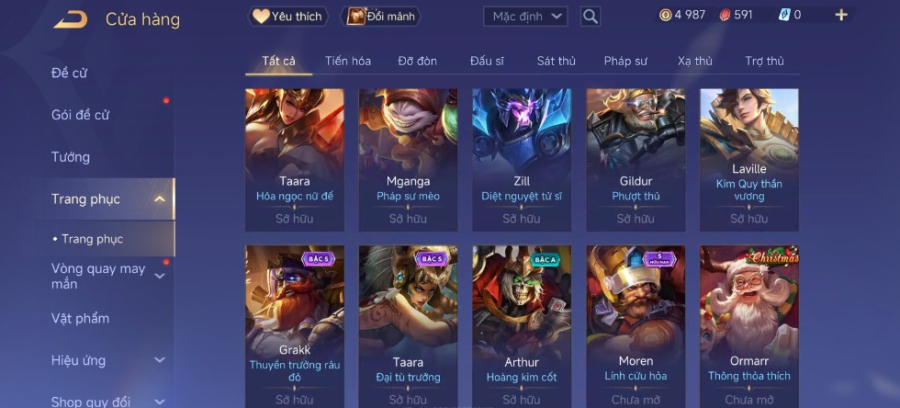Expand Vòng quay may mắn section
The width and height of the screenshot is (900, 408).
tap(160, 276)
